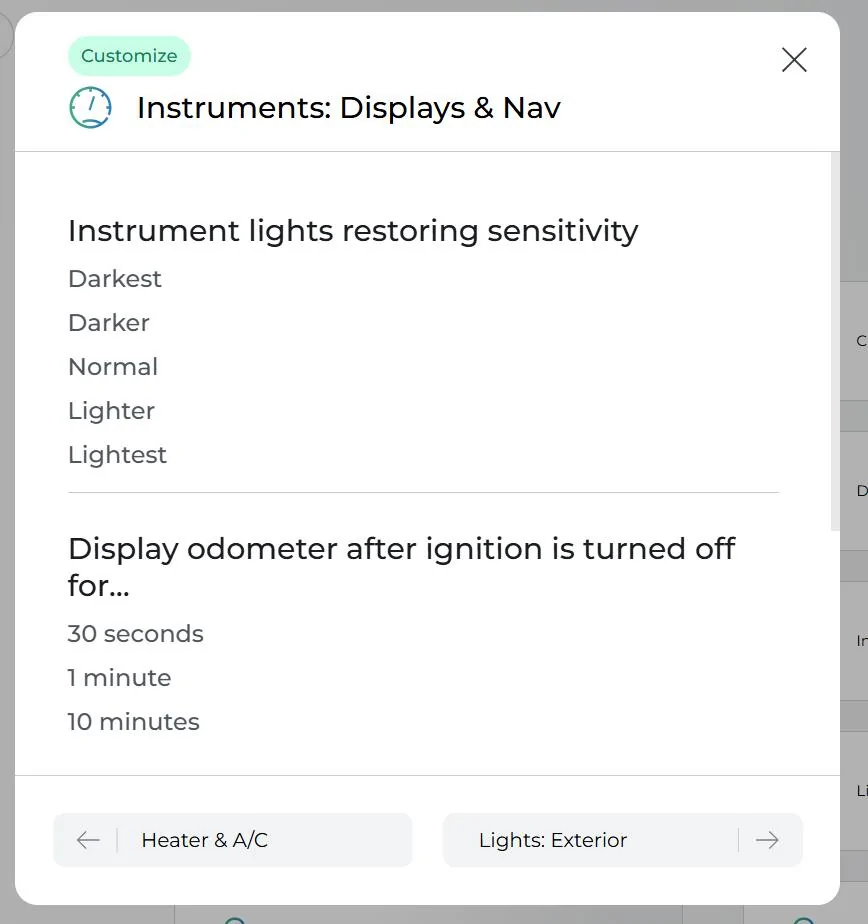Screen dimensions: 868x924
Task: Select Lightest instrument lights sensitivity
Action: tap(117, 455)
